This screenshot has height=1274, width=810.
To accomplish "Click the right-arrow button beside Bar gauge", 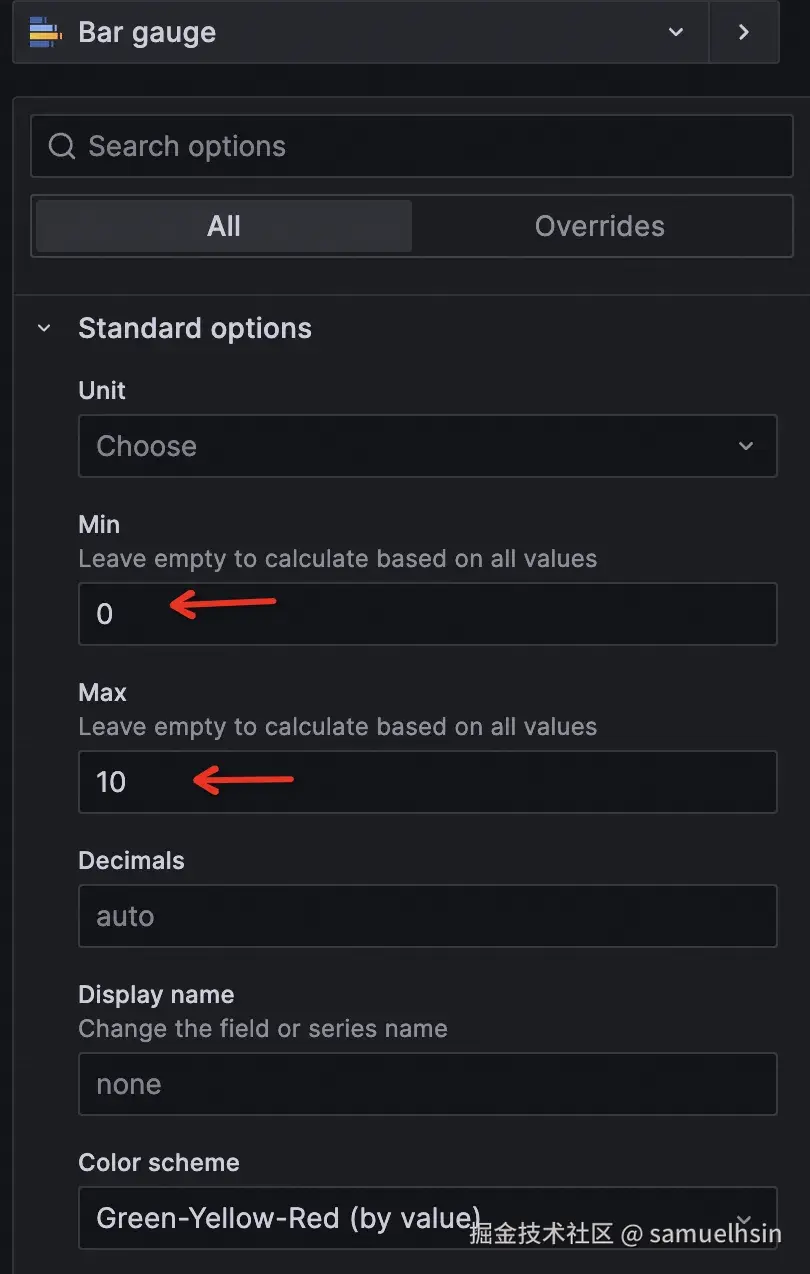I will click(x=743, y=32).
